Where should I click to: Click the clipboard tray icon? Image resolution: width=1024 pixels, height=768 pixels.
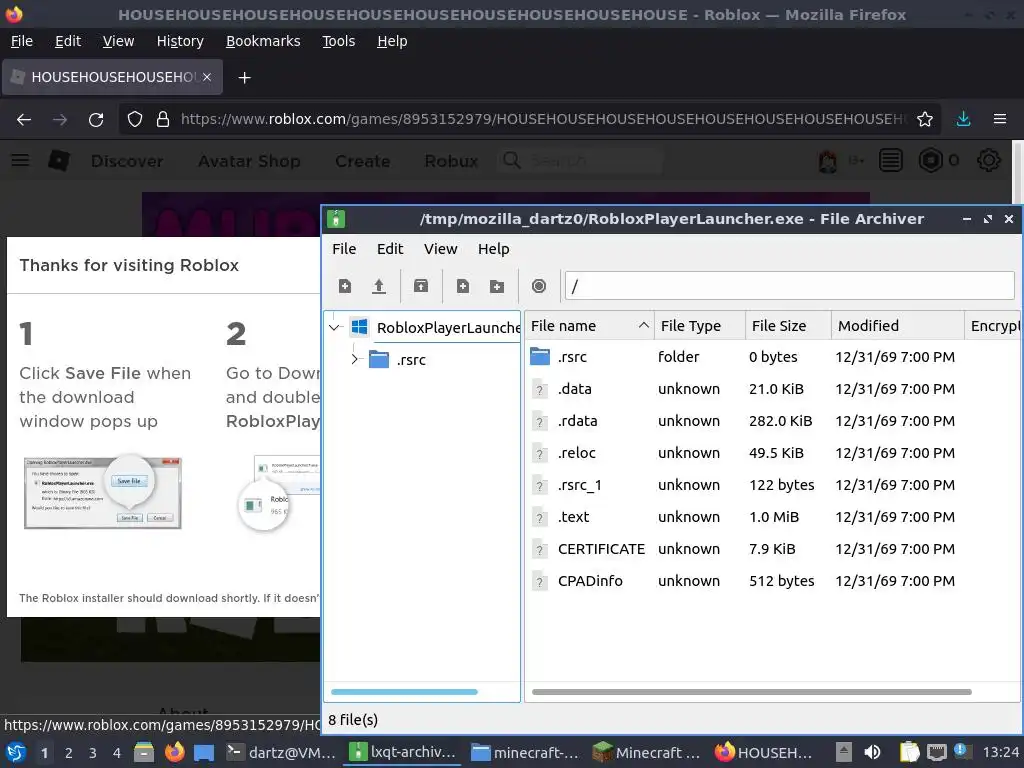909,753
